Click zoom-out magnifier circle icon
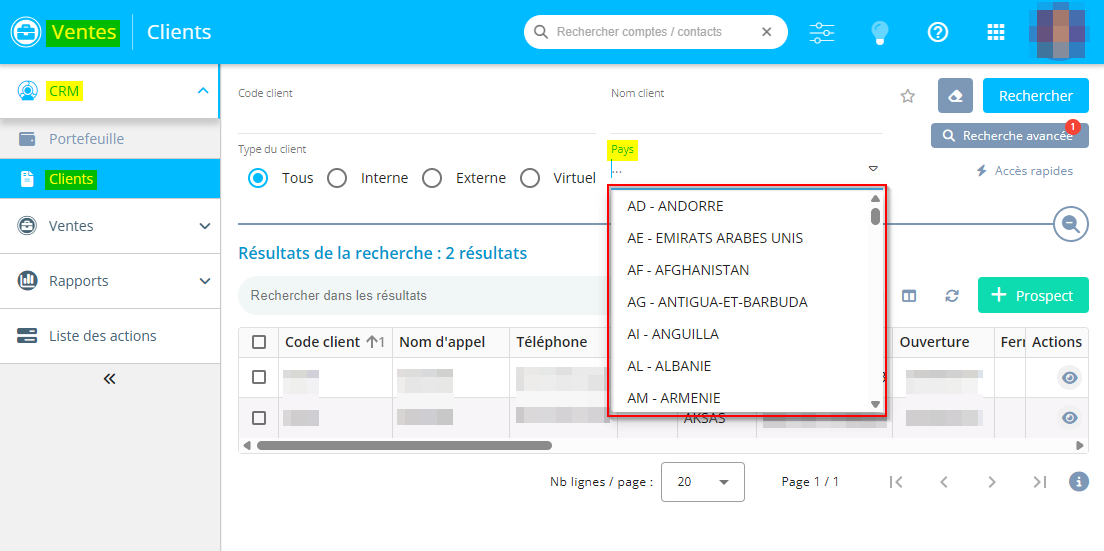Screen dimensions: 1104x551 click(1070, 224)
